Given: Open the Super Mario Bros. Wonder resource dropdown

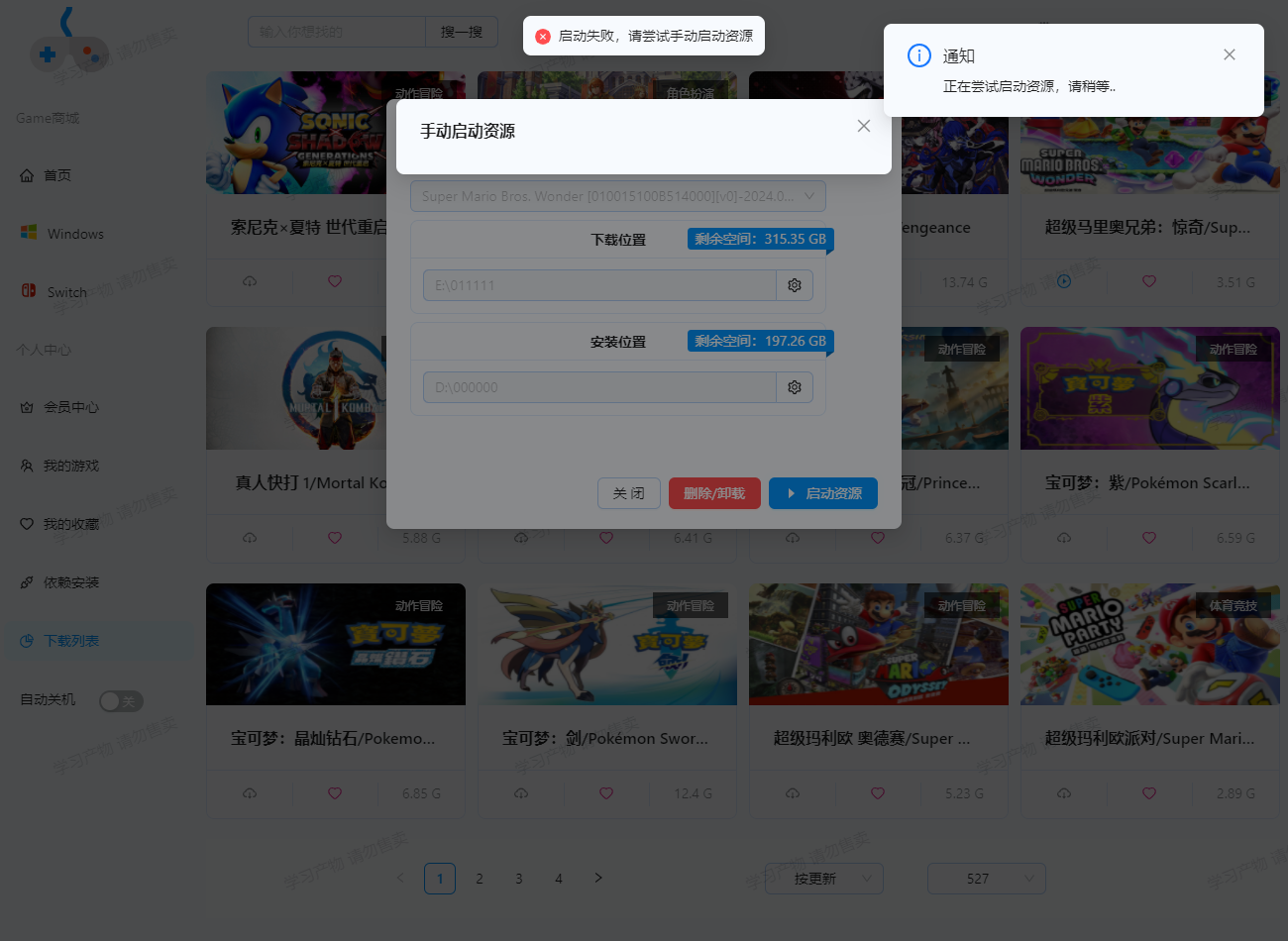Looking at the screenshot, I should 618,196.
